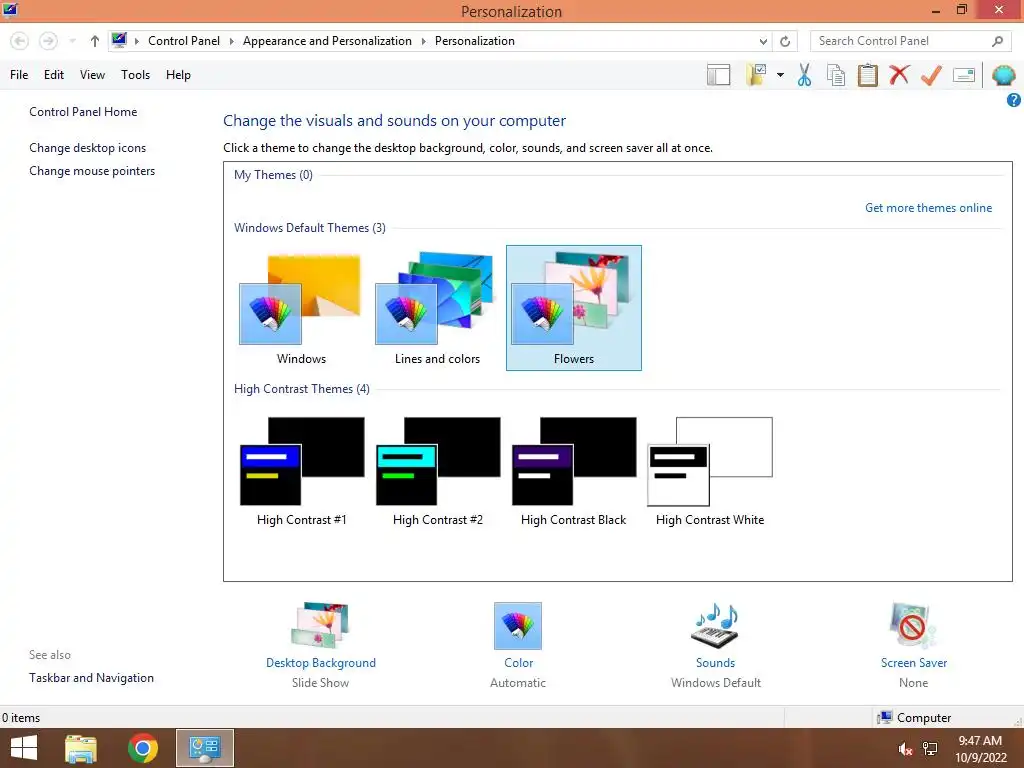Click the folder options toolbar icon
The width and height of the screenshot is (1024, 768).
tap(756, 75)
